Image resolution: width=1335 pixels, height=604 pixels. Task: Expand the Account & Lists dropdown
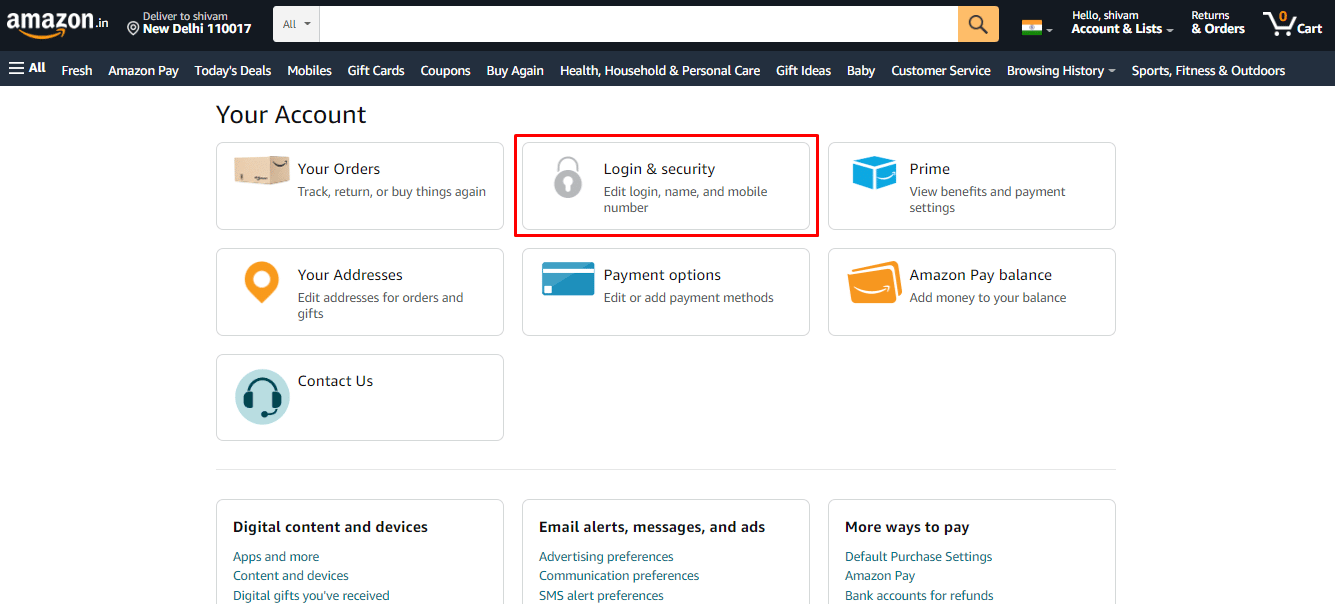[1122, 23]
